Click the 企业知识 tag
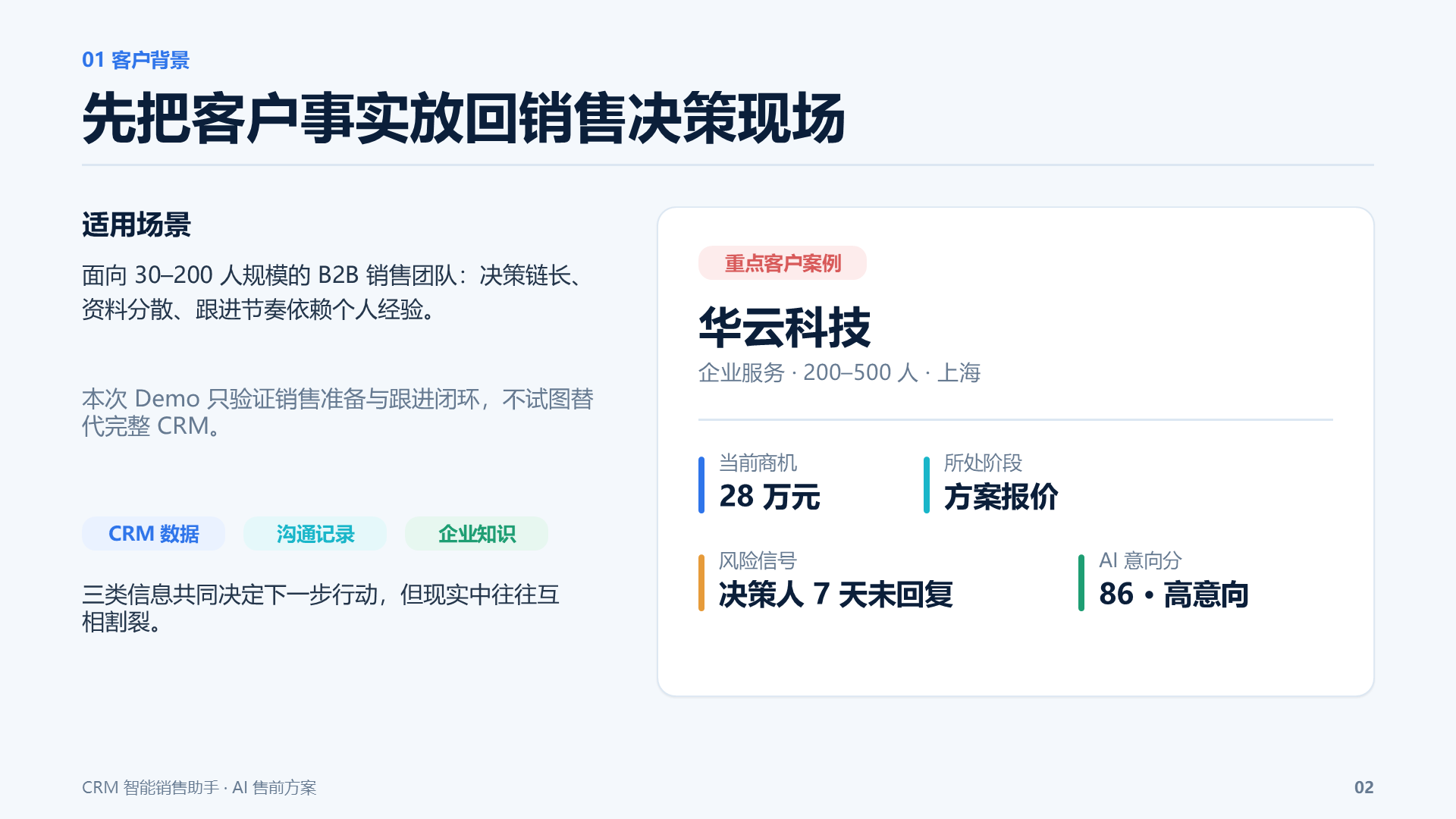 [x=476, y=534]
